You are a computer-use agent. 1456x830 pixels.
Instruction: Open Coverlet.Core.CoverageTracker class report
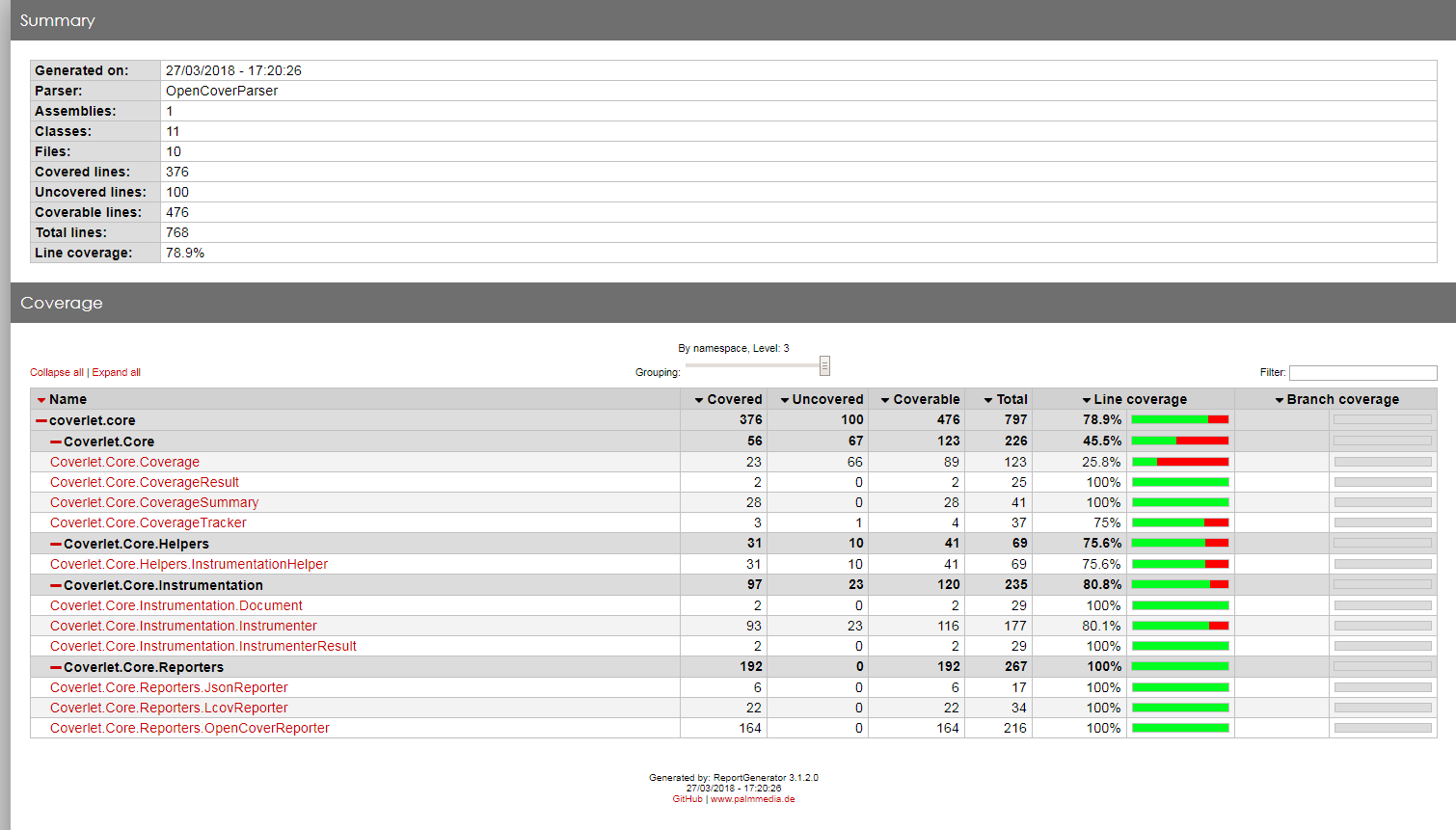(x=148, y=522)
